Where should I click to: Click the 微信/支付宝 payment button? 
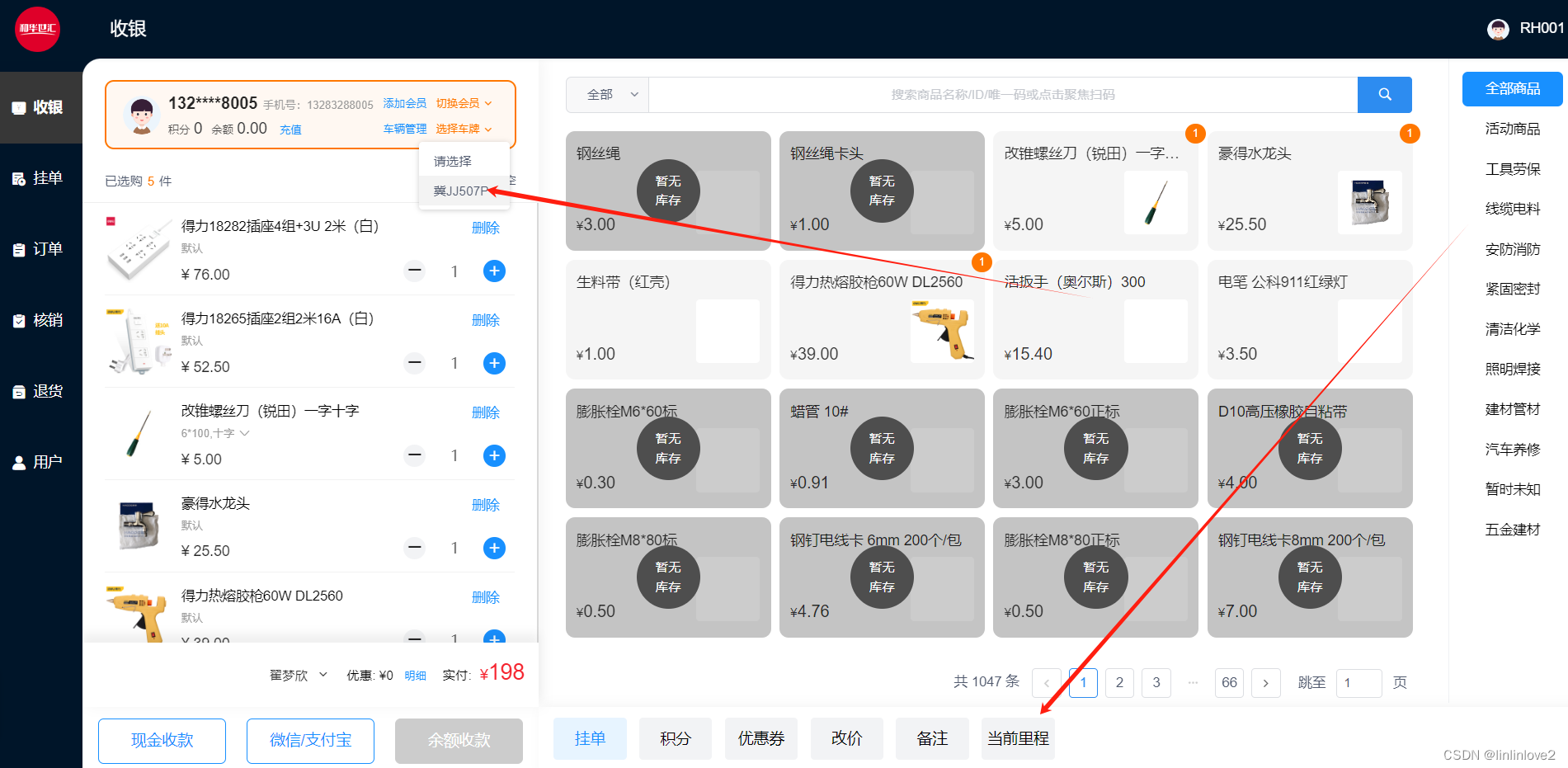point(310,741)
